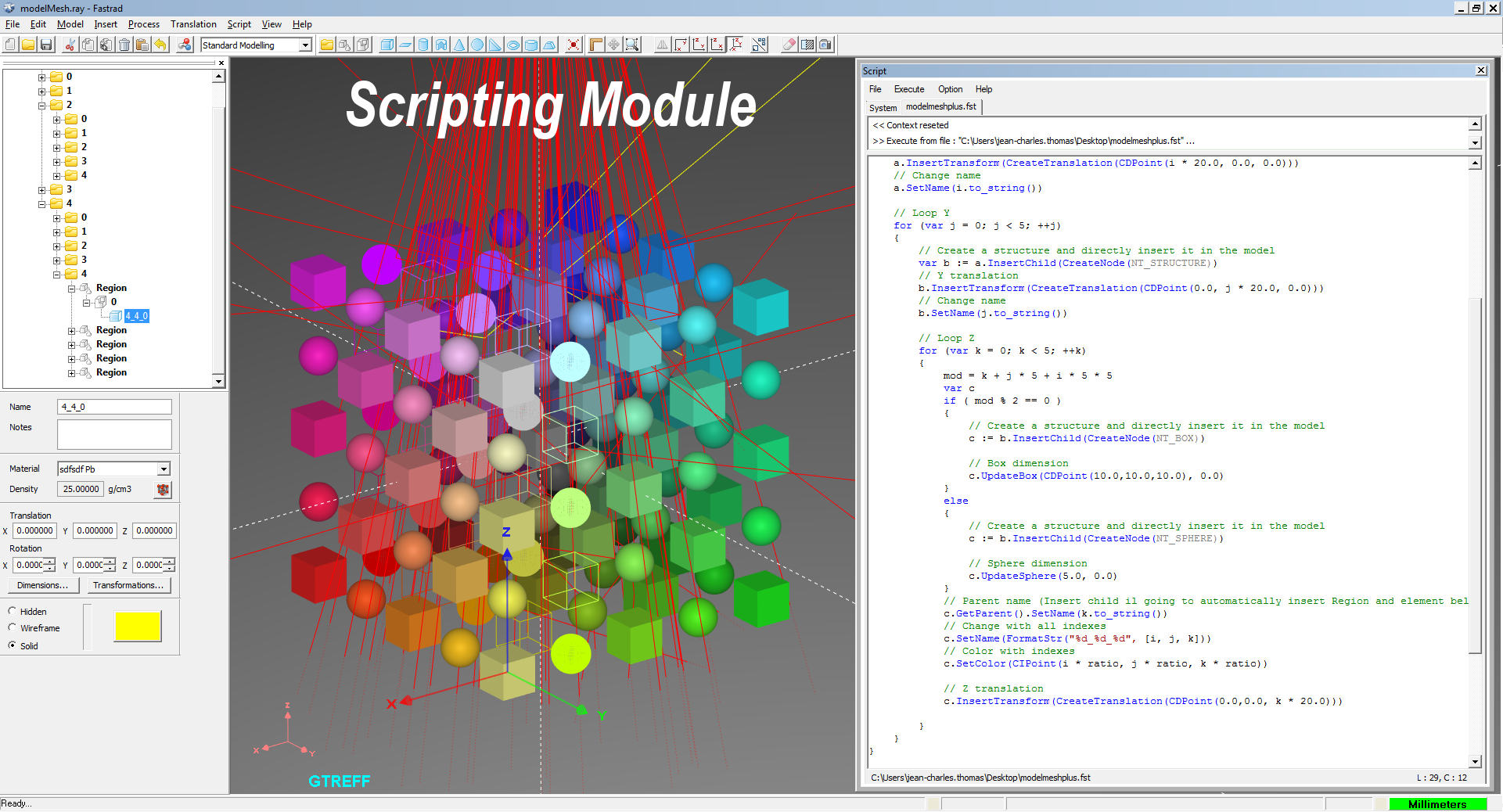The width and height of the screenshot is (1503, 812).
Task: Switch display mode to Wireframe
Action: (13, 627)
